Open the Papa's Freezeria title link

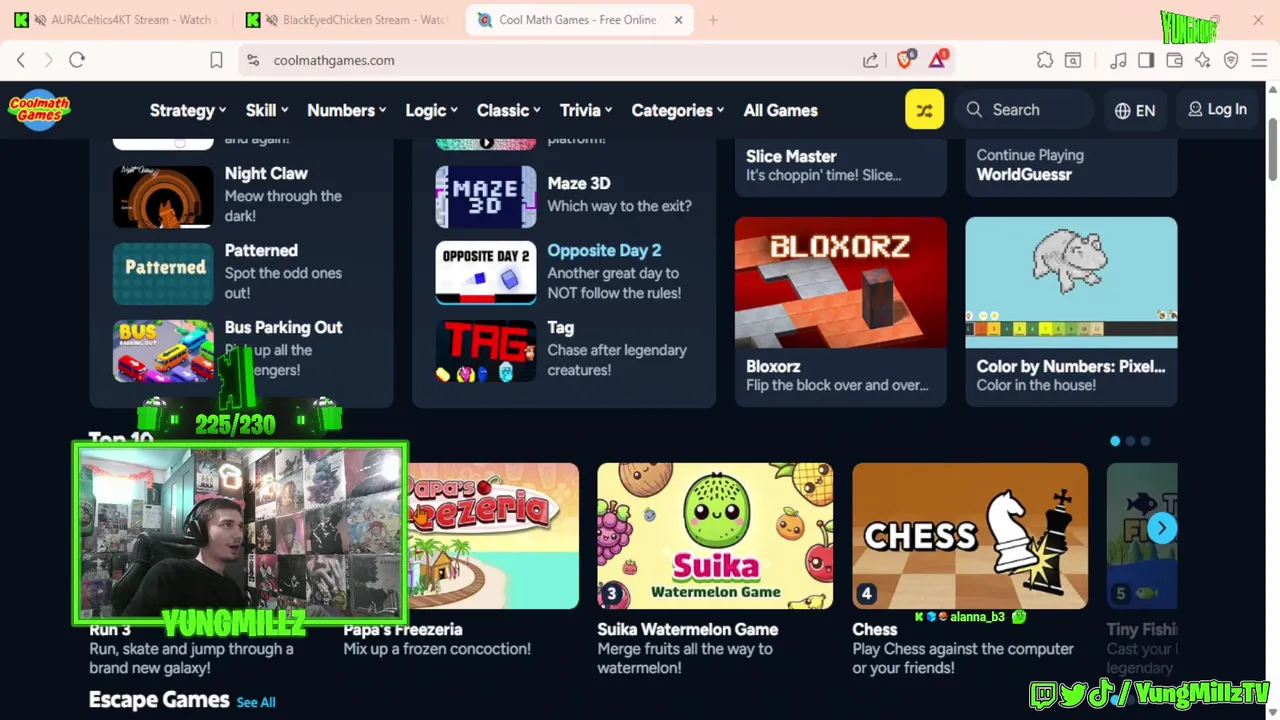(403, 629)
